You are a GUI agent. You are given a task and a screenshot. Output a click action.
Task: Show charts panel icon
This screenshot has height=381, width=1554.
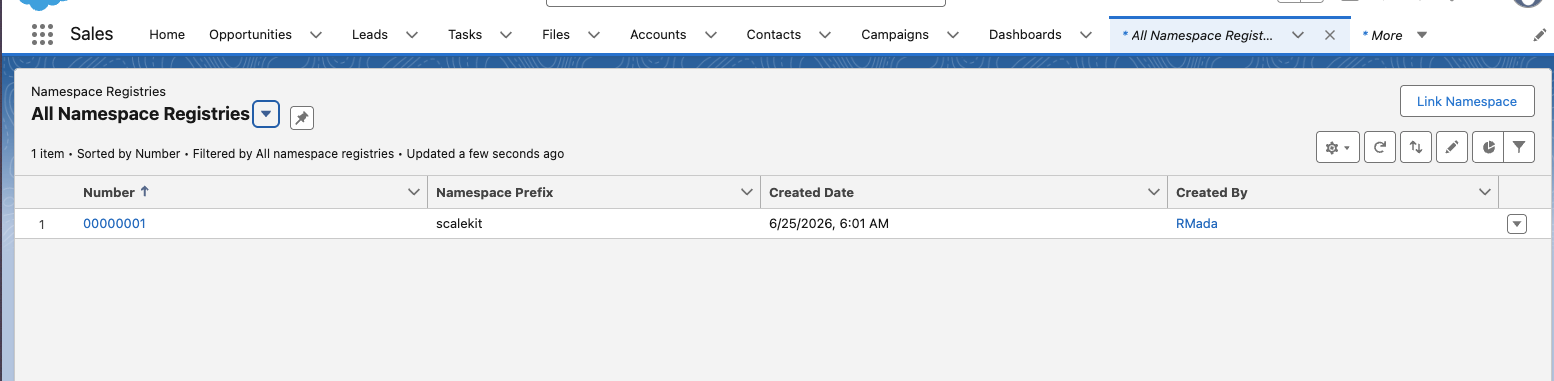point(1488,147)
